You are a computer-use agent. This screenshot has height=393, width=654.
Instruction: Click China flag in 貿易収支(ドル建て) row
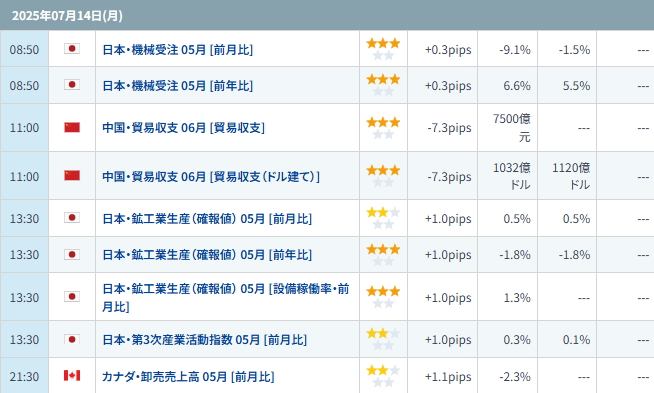[72, 175]
